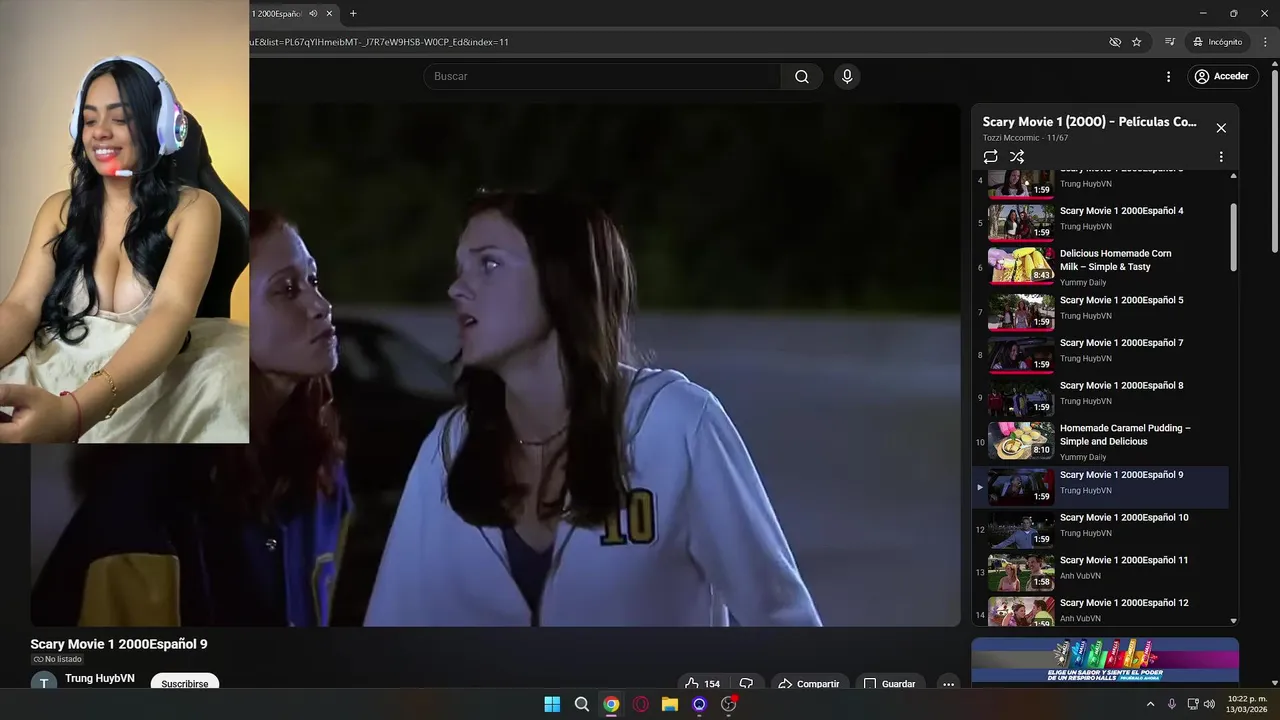
Task: Click purple circle app taskbar icon
Action: click(x=699, y=704)
